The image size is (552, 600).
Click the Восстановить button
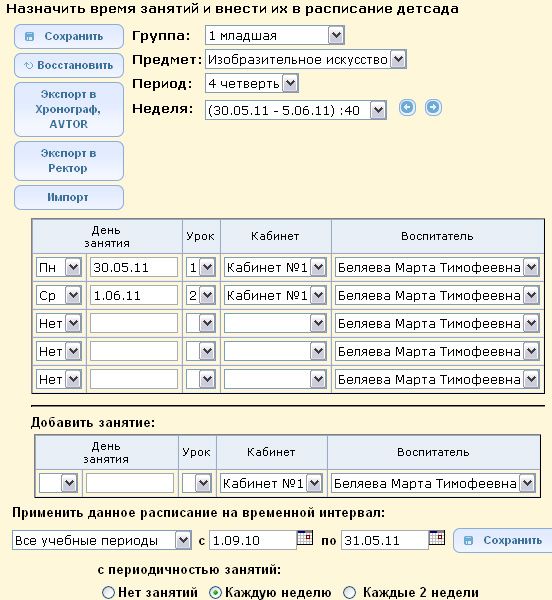point(69,65)
